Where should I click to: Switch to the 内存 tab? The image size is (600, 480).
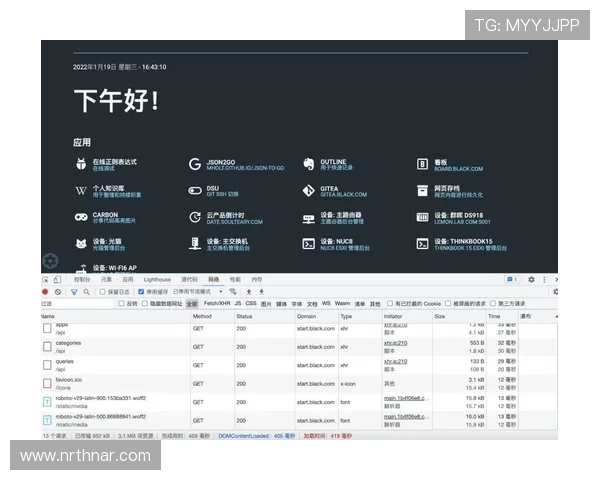click(x=257, y=280)
